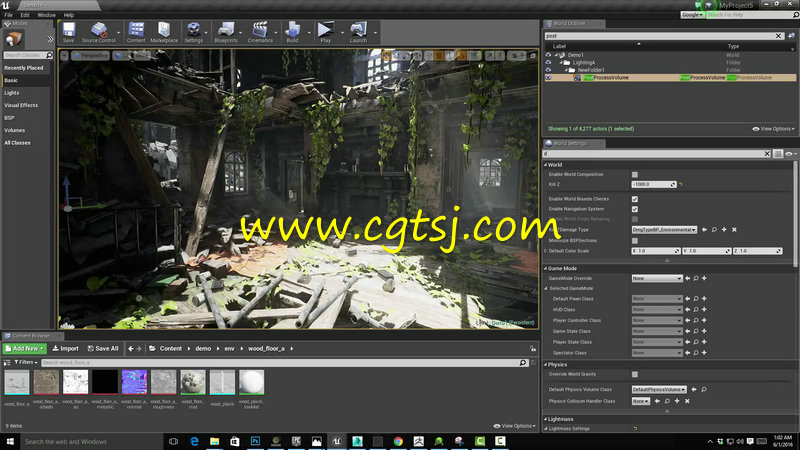Viewport: 800px width, 450px height.
Task: Click the Search Classes field
Action: pyautogui.click(x=28, y=55)
